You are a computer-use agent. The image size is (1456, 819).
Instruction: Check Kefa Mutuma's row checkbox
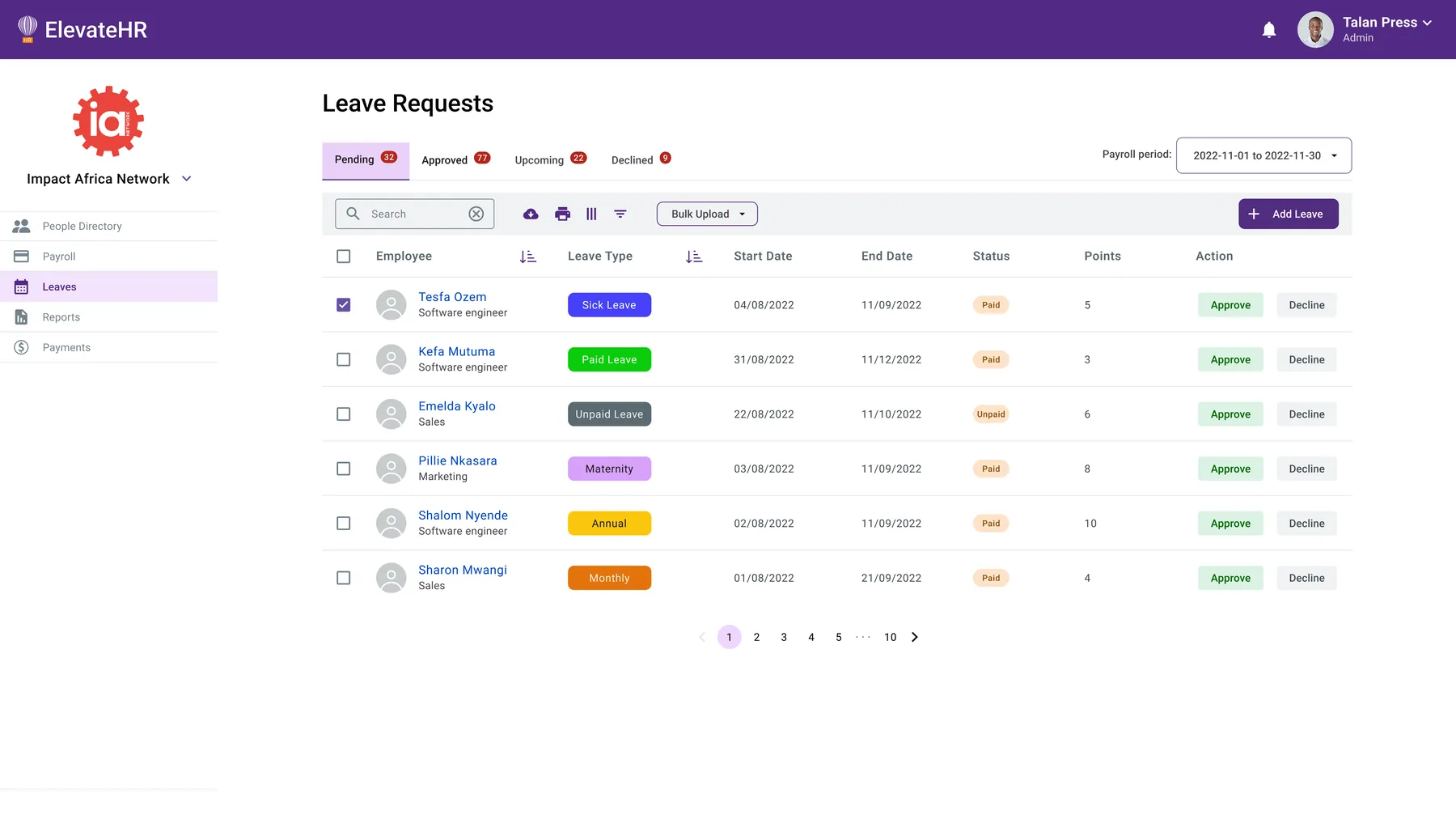tap(344, 359)
